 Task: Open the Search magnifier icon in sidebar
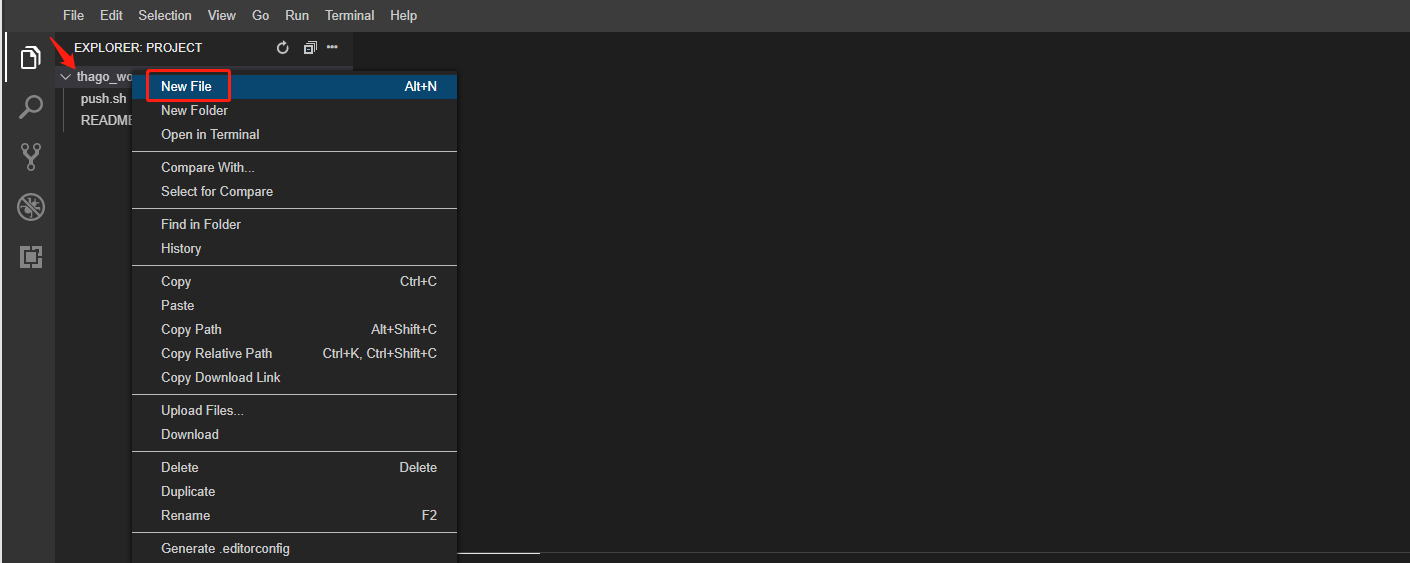click(31, 107)
